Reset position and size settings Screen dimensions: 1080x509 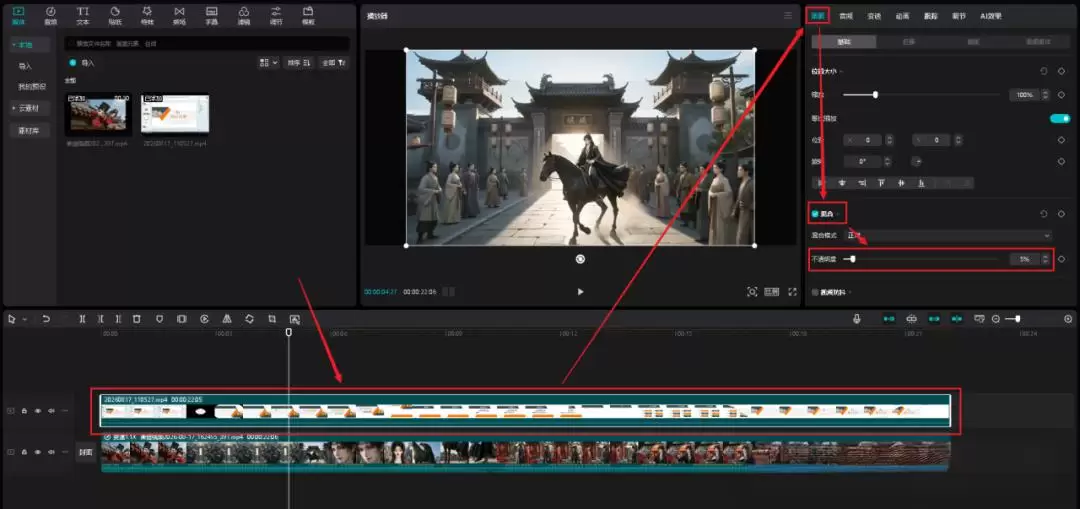pos(1043,71)
